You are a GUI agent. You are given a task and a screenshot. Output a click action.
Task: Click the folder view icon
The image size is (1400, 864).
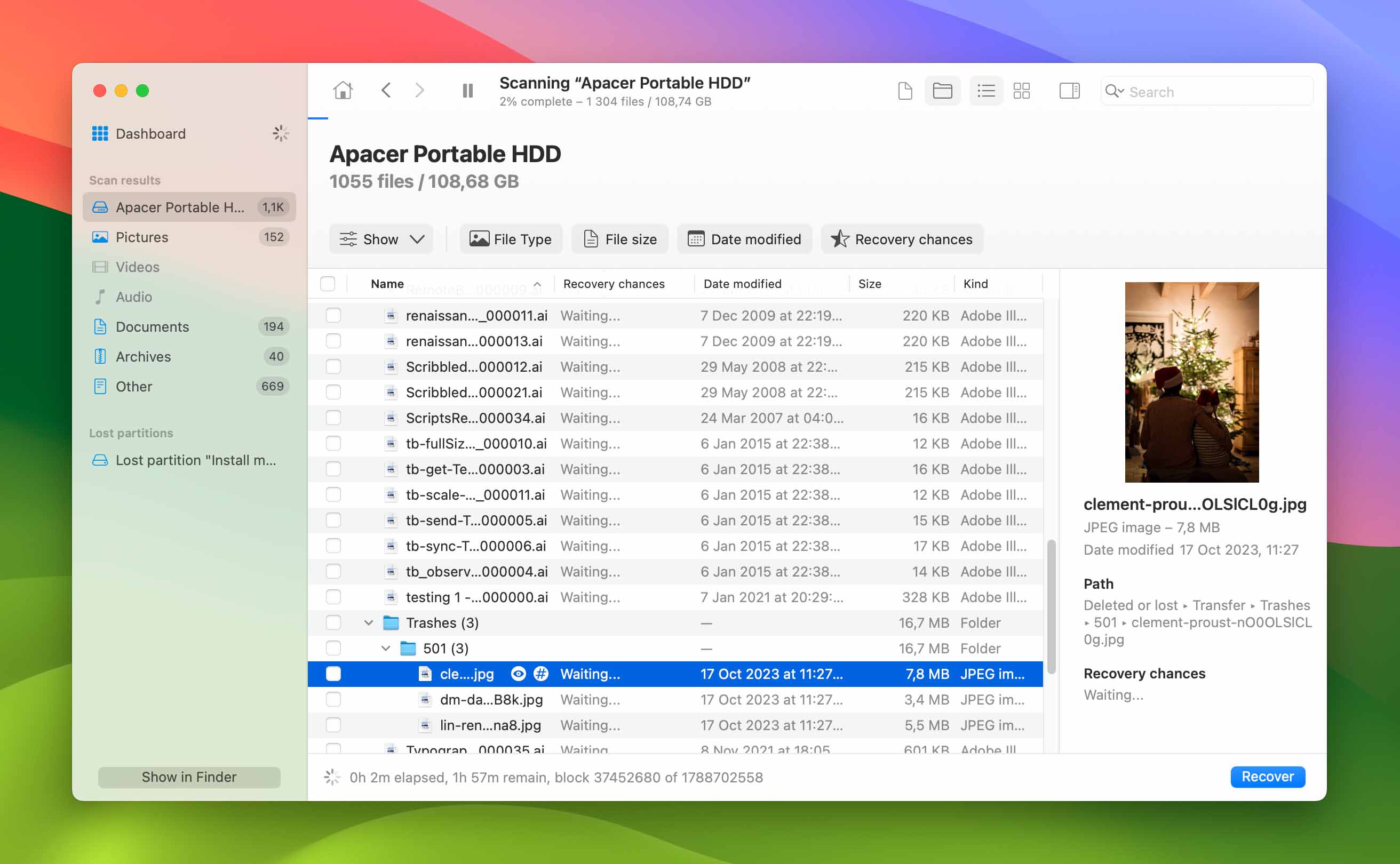coord(943,91)
